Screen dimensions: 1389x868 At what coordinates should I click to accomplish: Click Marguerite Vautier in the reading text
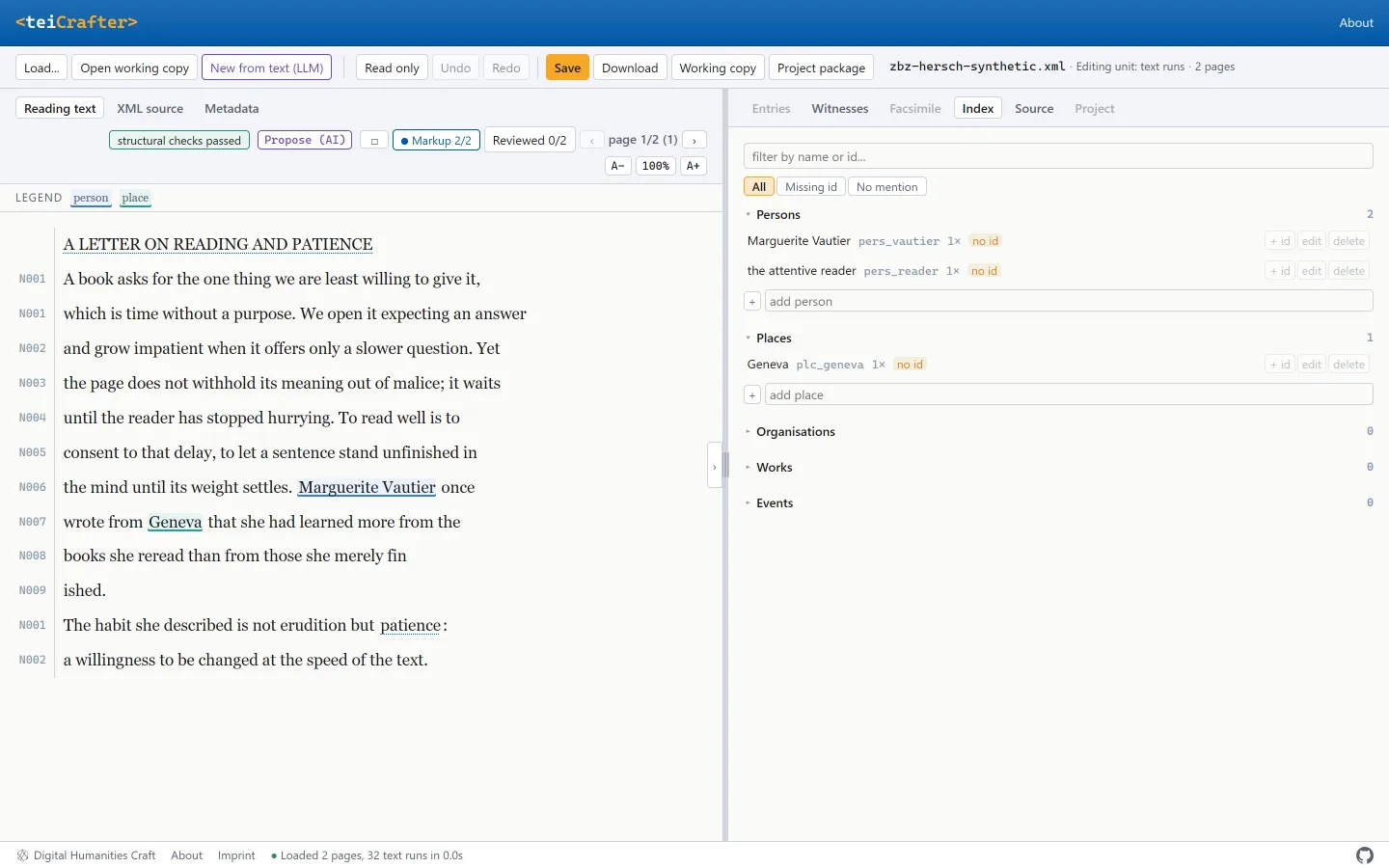(x=367, y=488)
